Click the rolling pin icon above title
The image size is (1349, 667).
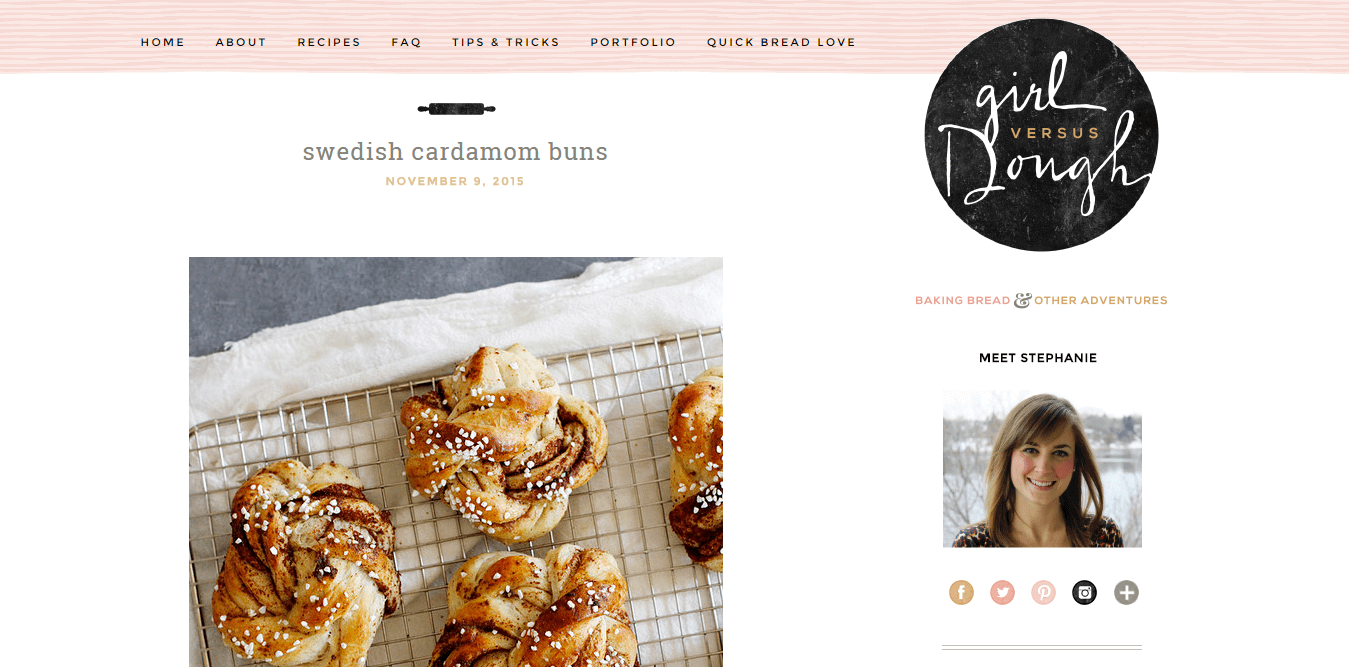[x=456, y=109]
